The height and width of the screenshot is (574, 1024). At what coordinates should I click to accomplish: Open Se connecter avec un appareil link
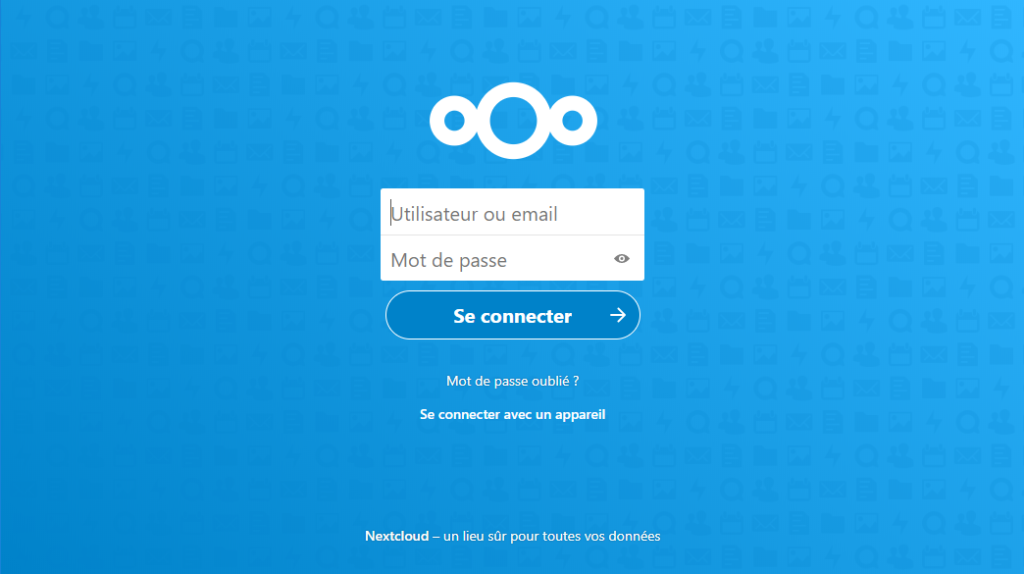513,415
